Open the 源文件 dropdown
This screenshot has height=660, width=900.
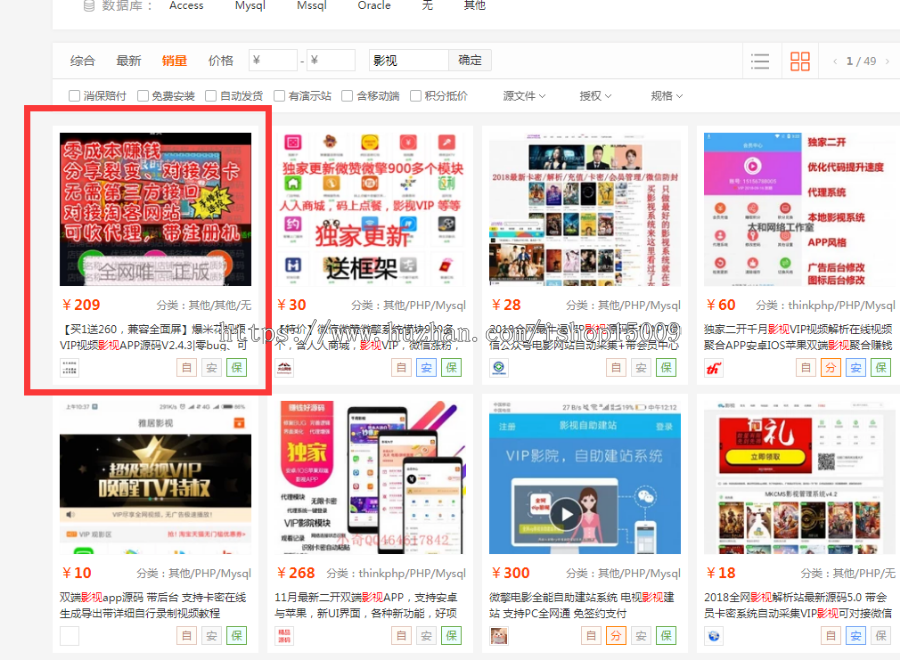pyautogui.click(x=524, y=95)
